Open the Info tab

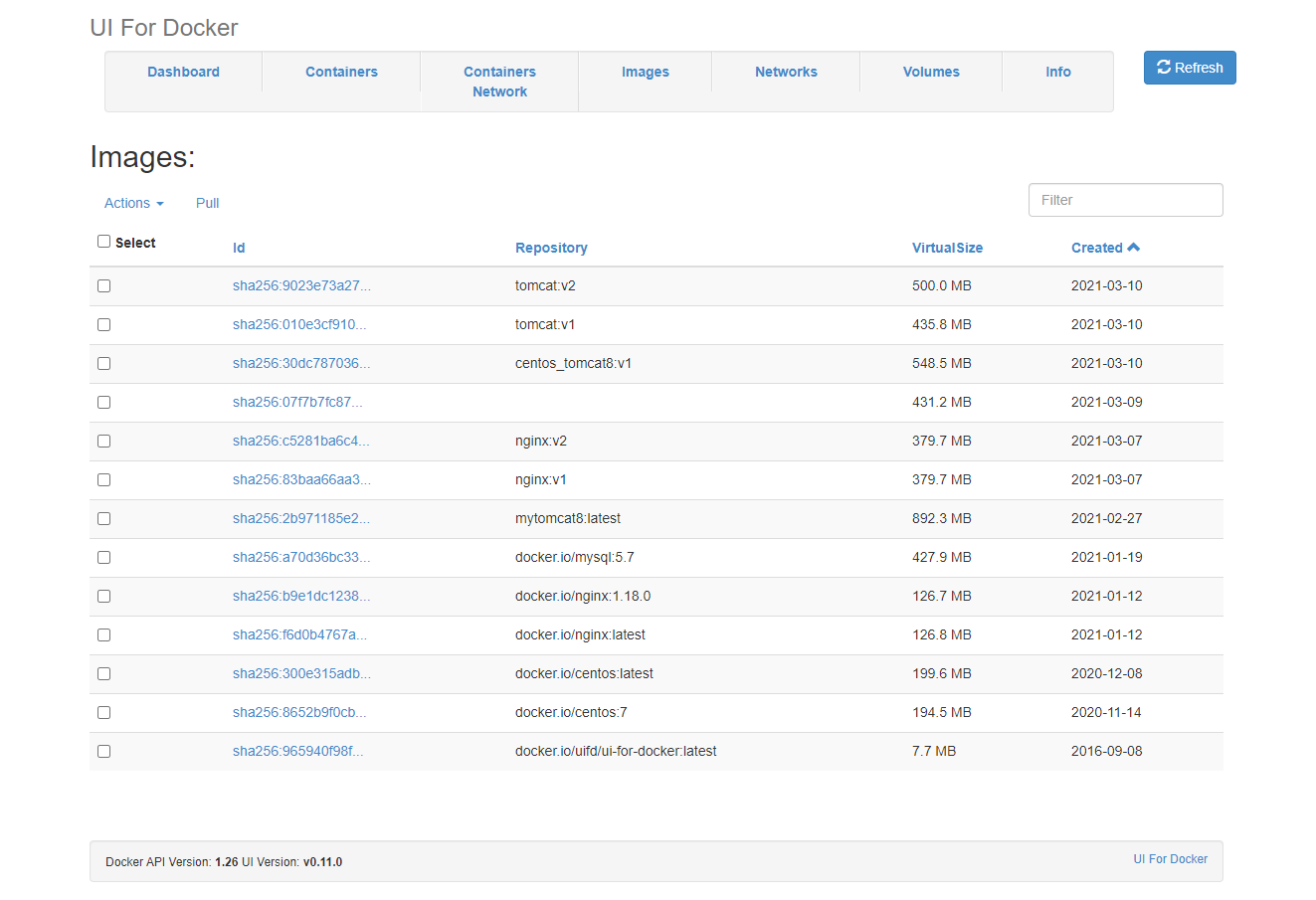pos(1057,72)
